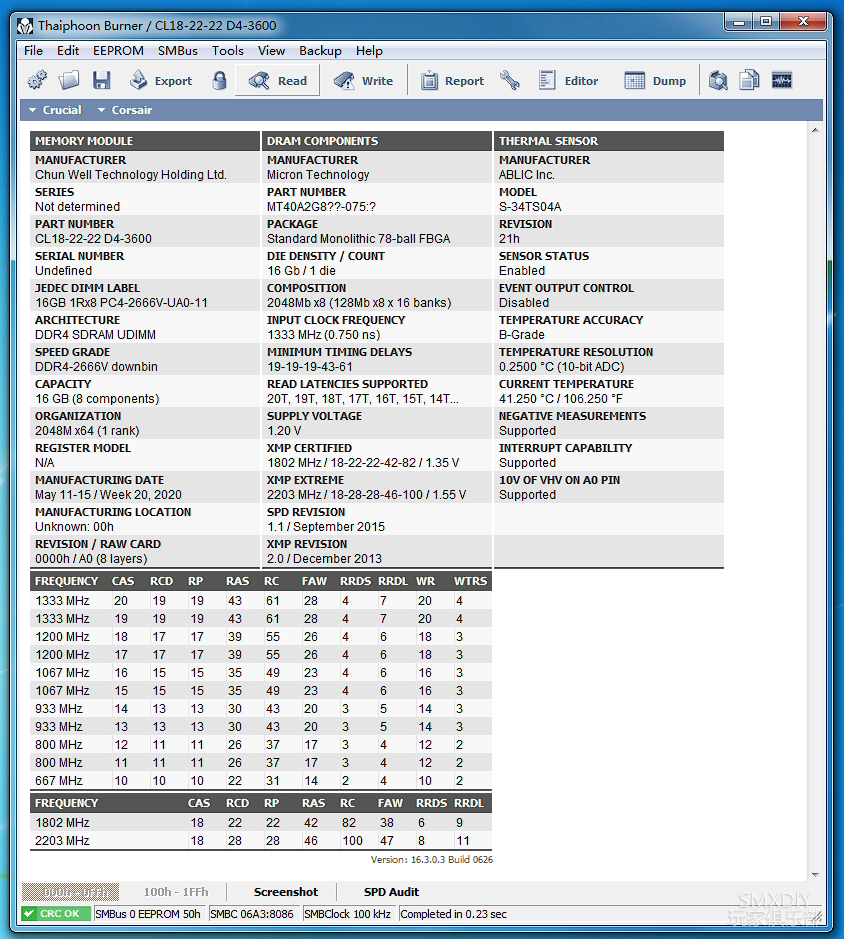The image size is (844, 939).
Task: Select 'Chun Well Technology Holding Ltd.' text
Action: pyautogui.click(x=131, y=175)
